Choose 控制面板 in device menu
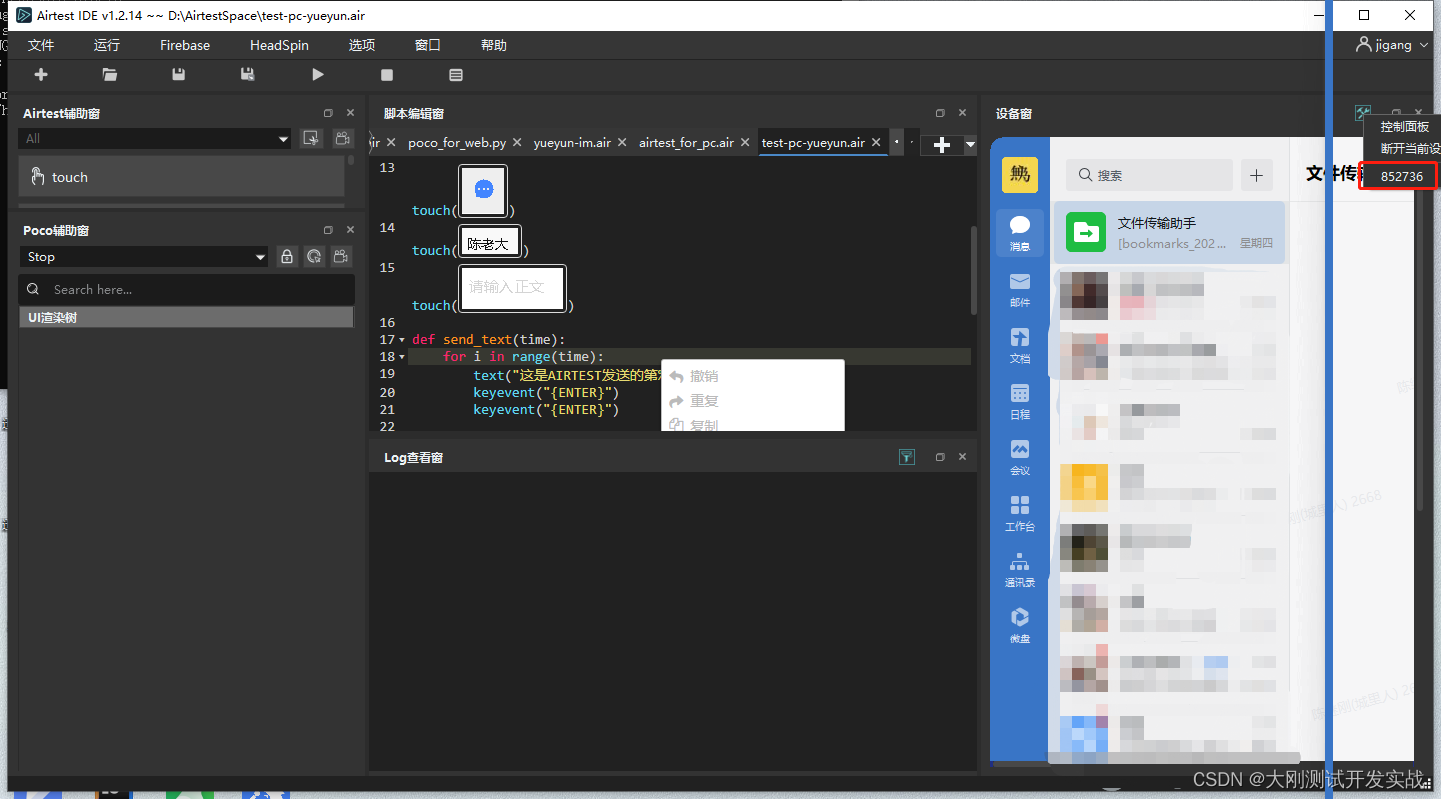 tap(1404, 127)
